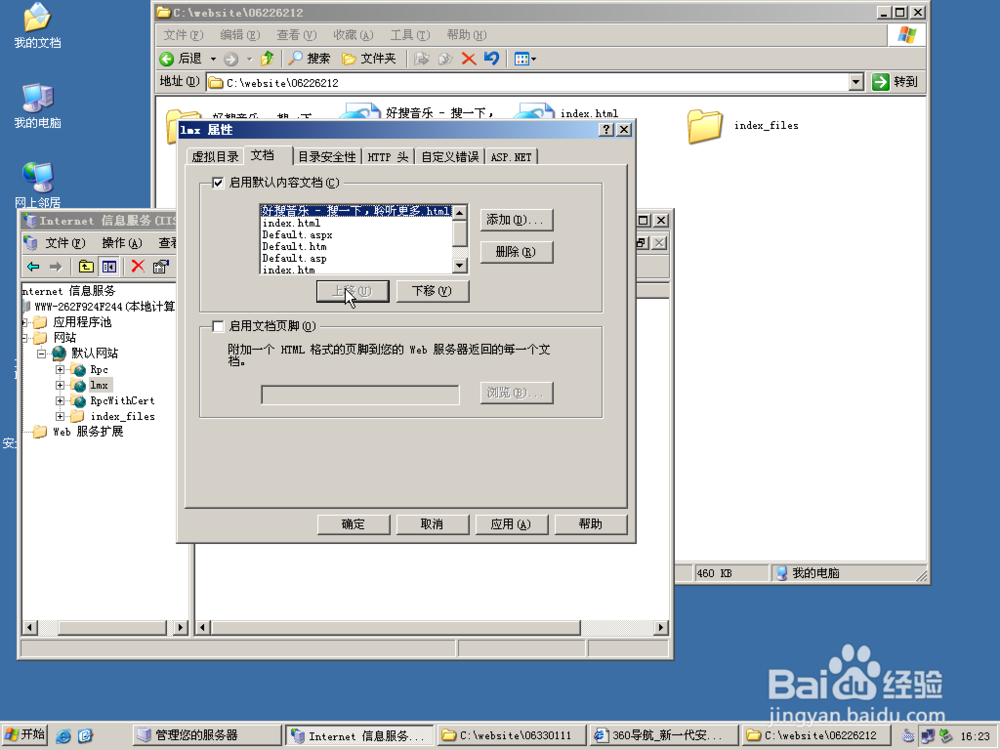Open IIS 操作(A) menu
The image size is (1000, 750).
121,243
